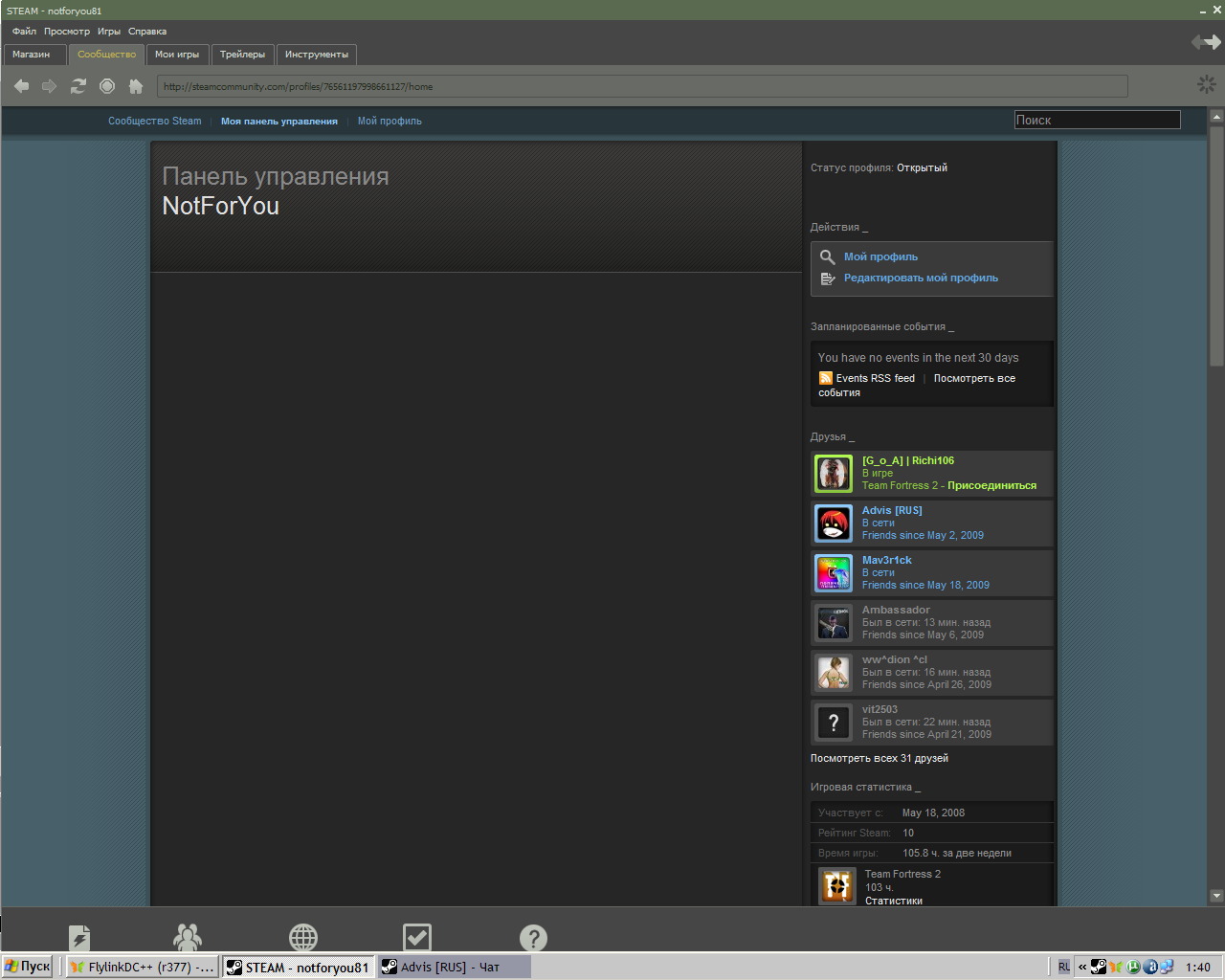Click Редактировать мой профиль link
The width and height of the screenshot is (1225, 980).
(921, 278)
